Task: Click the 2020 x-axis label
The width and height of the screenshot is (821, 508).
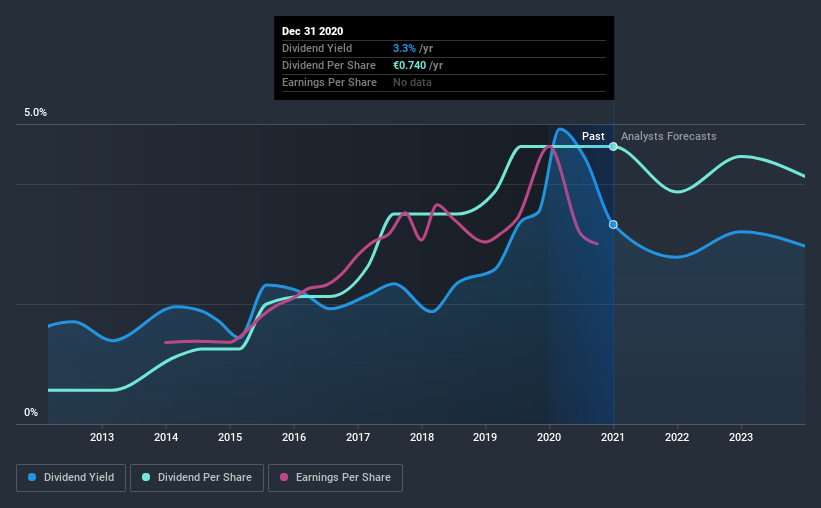Action: pyautogui.click(x=549, y=437)
